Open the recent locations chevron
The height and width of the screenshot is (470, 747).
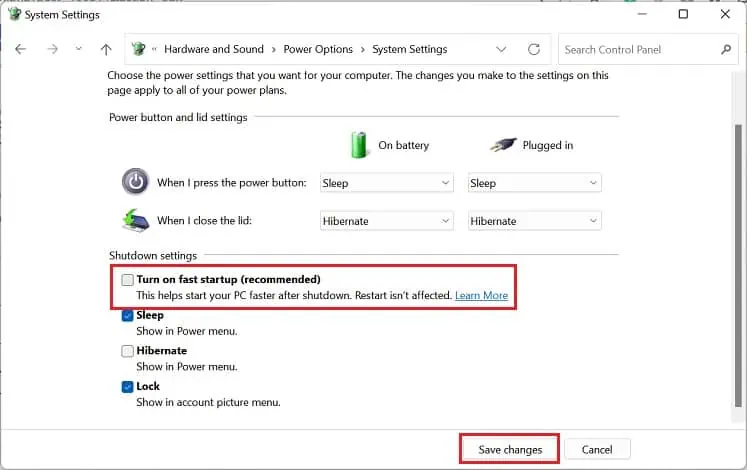(x=78, y=49)
